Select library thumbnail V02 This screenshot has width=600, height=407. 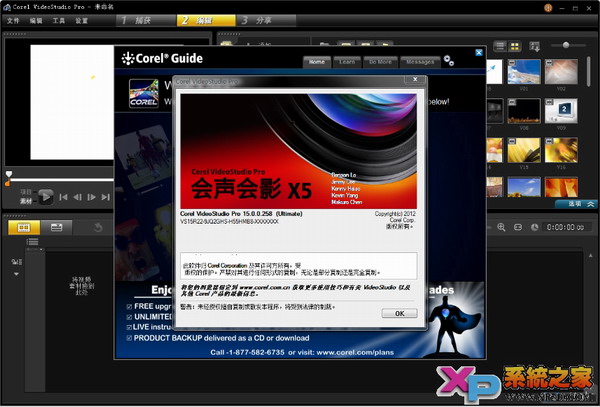(561, 72)
